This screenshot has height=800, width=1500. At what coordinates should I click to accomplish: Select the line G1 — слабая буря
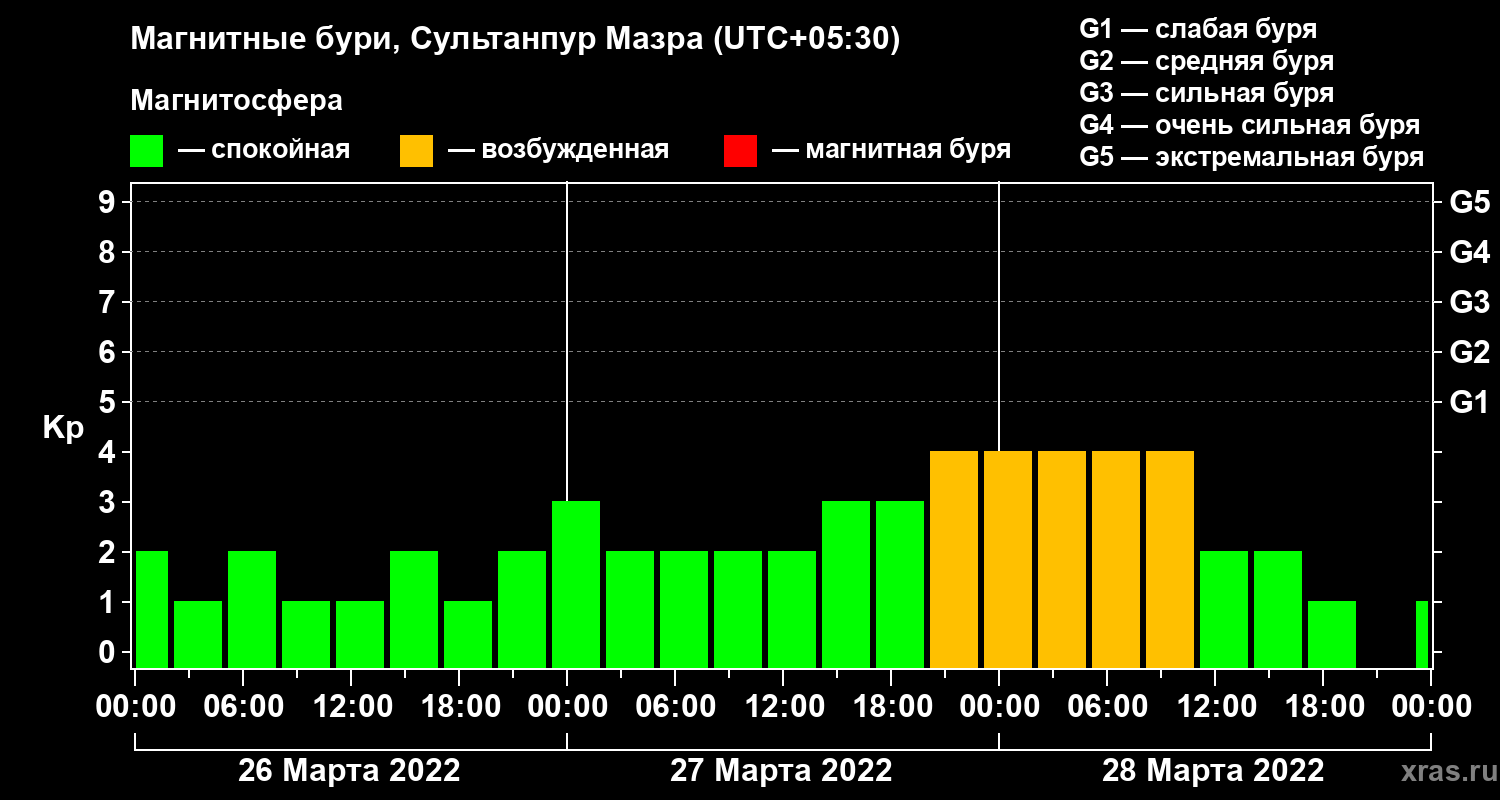[x=1198, y=29]
